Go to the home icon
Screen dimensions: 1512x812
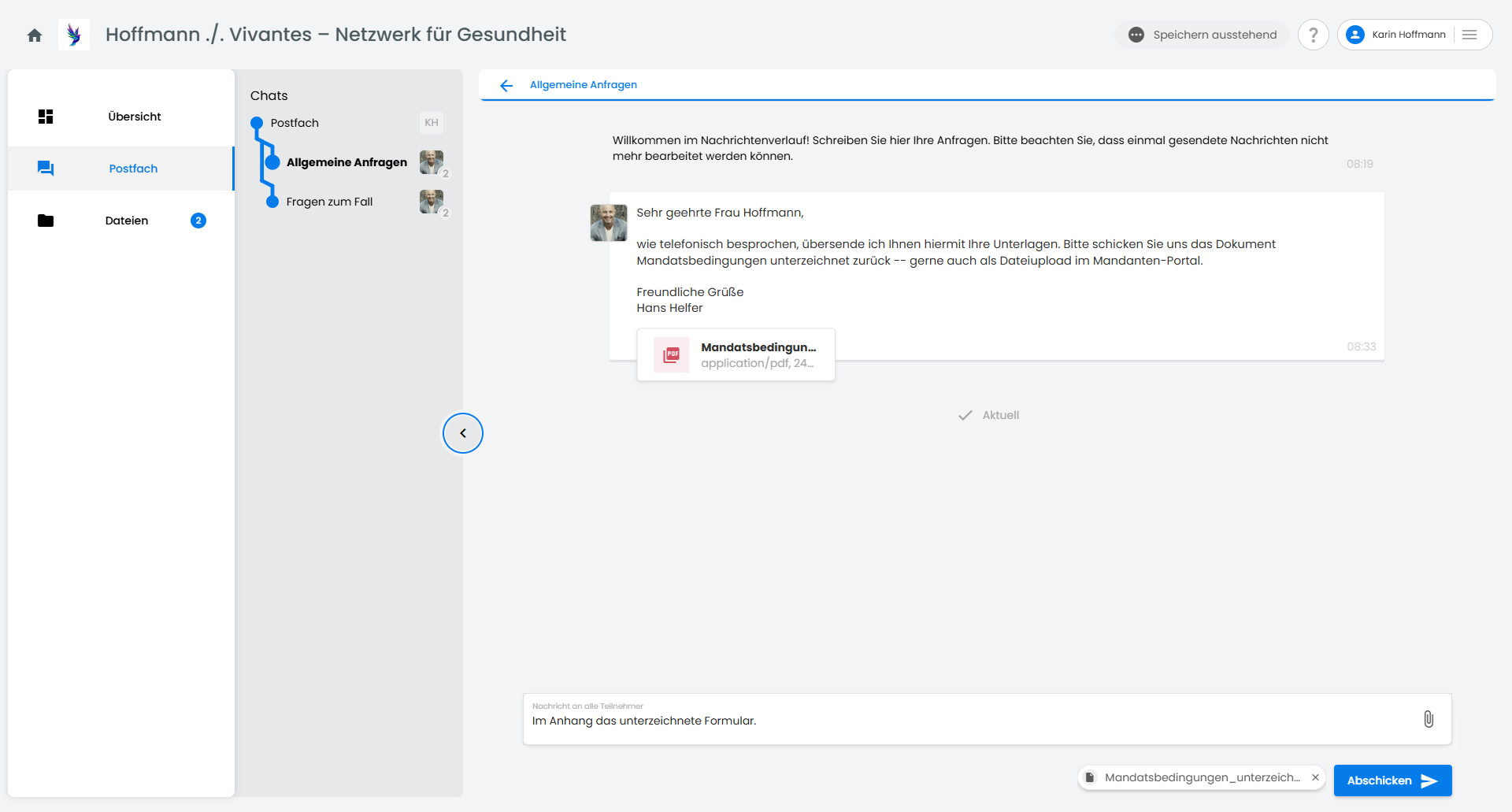[x=35, y=35]
